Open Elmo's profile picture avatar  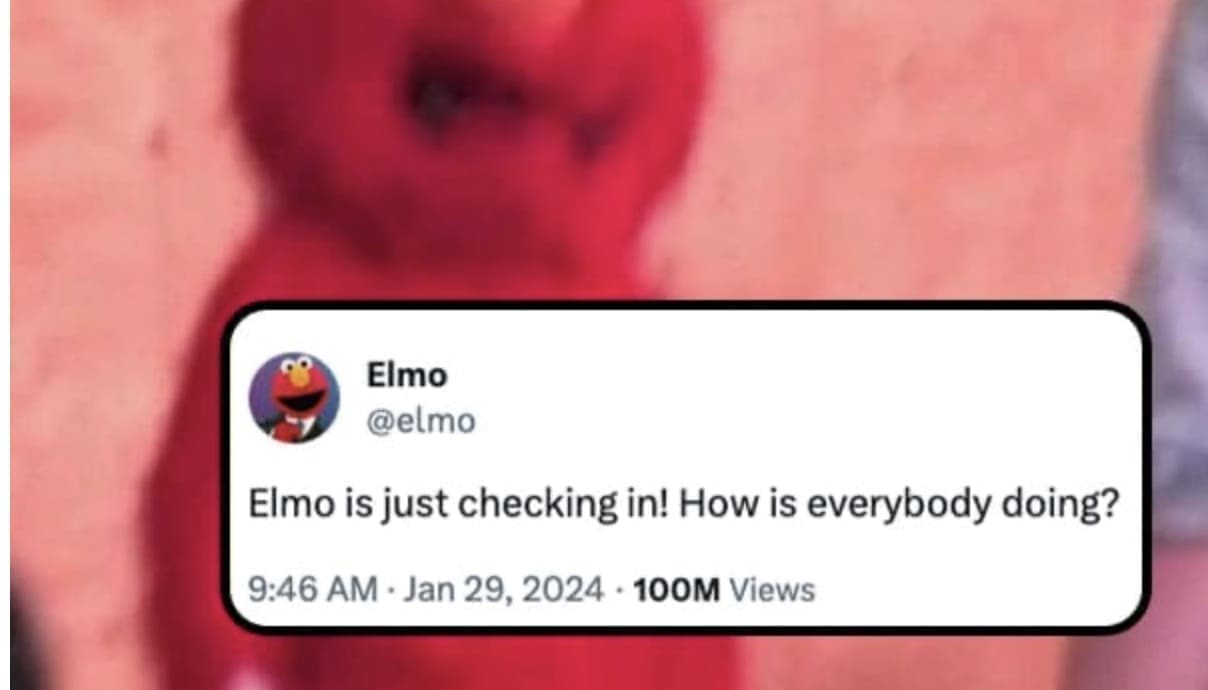[293, 397]
